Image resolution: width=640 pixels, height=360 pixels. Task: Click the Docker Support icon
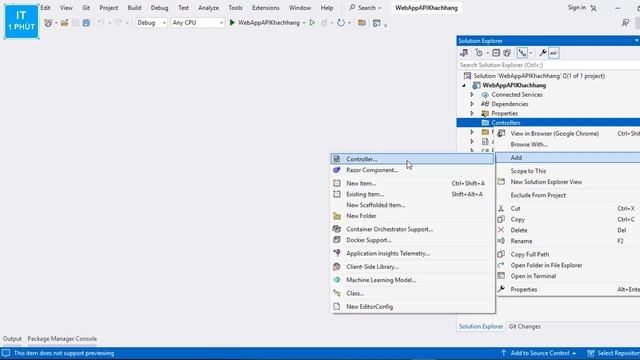pos(337,240)
